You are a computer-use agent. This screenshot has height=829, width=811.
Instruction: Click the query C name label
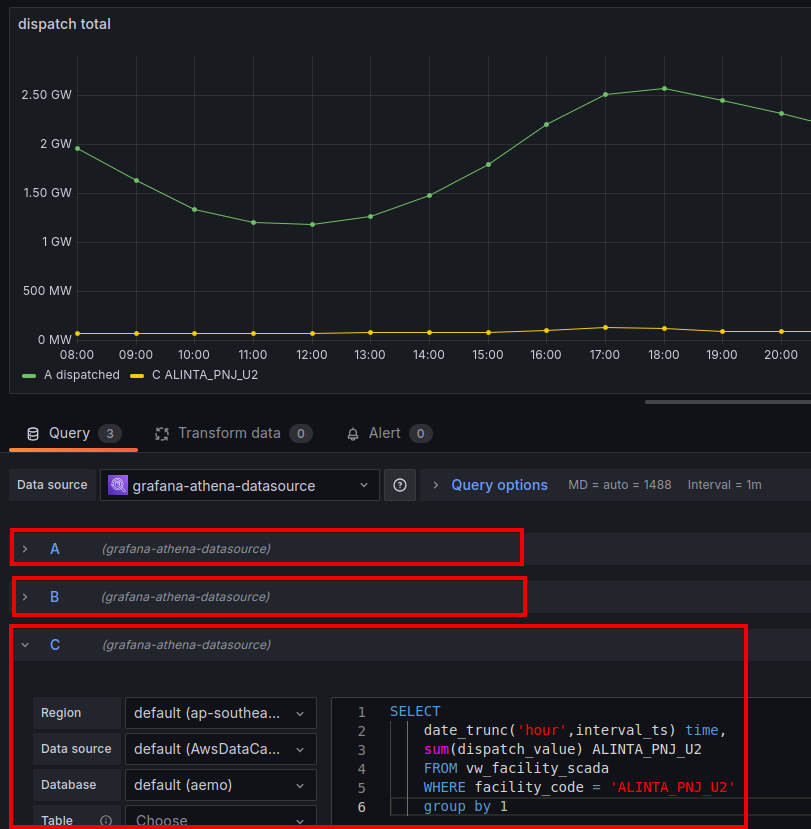(x=55, y=645)
